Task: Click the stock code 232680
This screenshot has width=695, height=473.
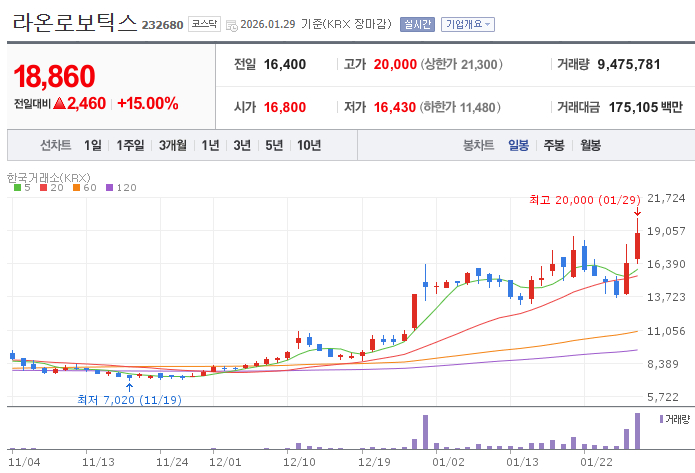Action: [x=162, y=25]
